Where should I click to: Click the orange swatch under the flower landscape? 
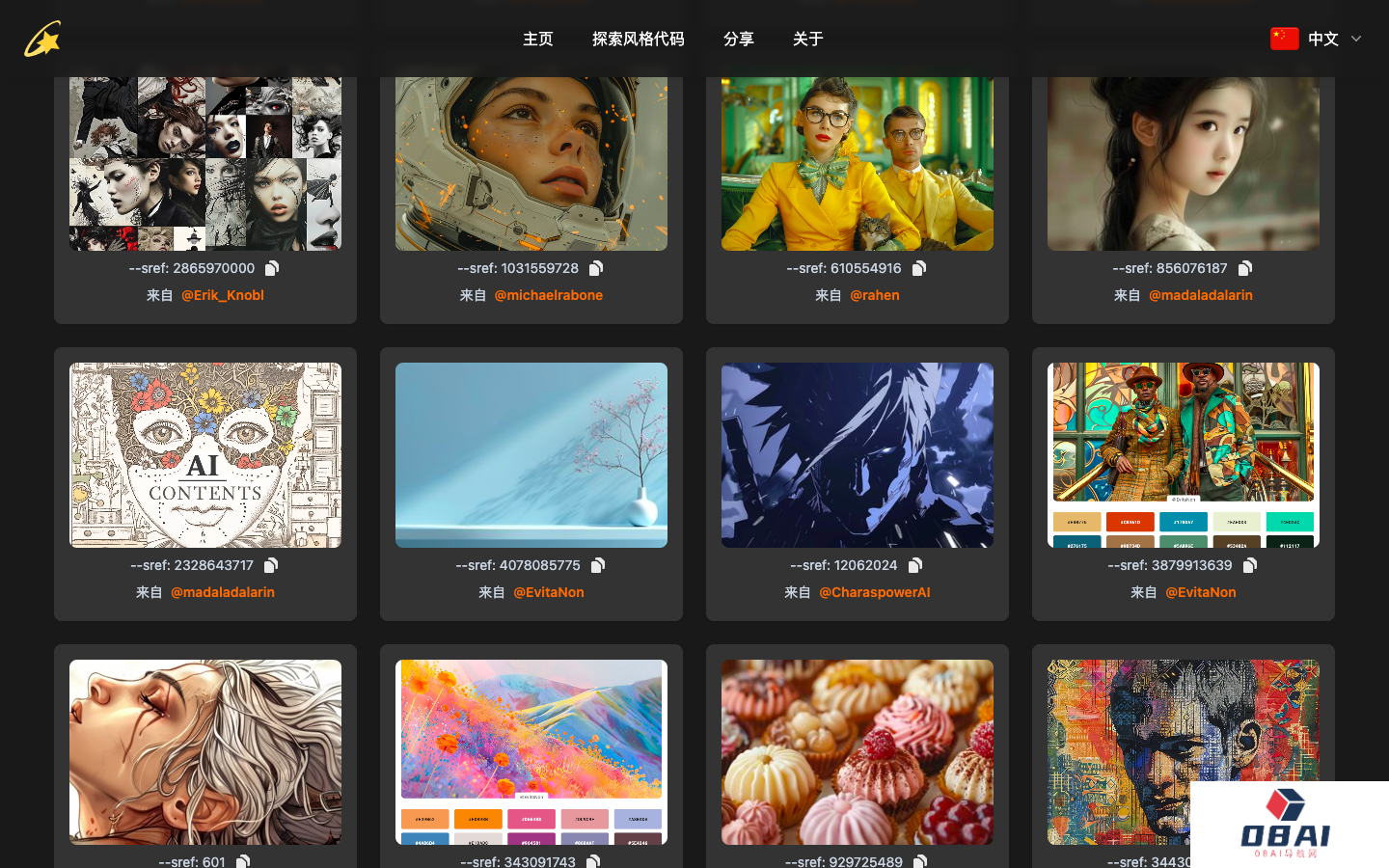478,819
